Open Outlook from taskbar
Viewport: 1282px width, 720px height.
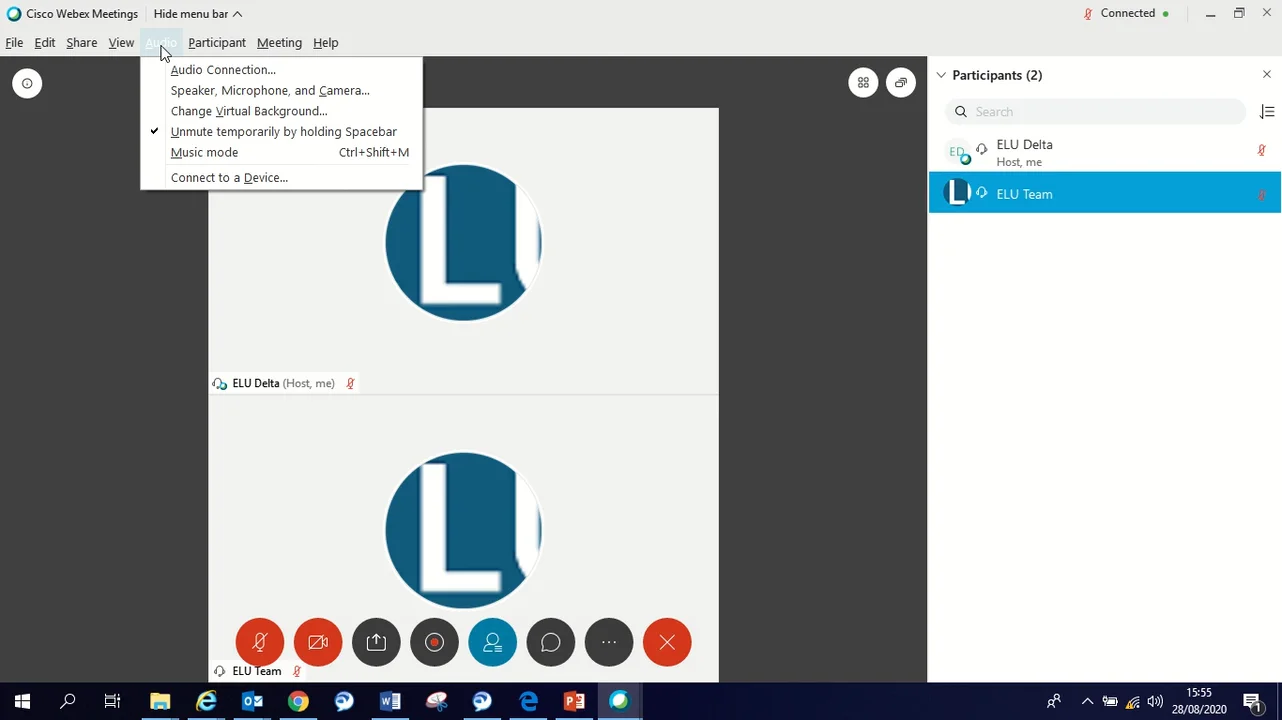pos(252,701)
